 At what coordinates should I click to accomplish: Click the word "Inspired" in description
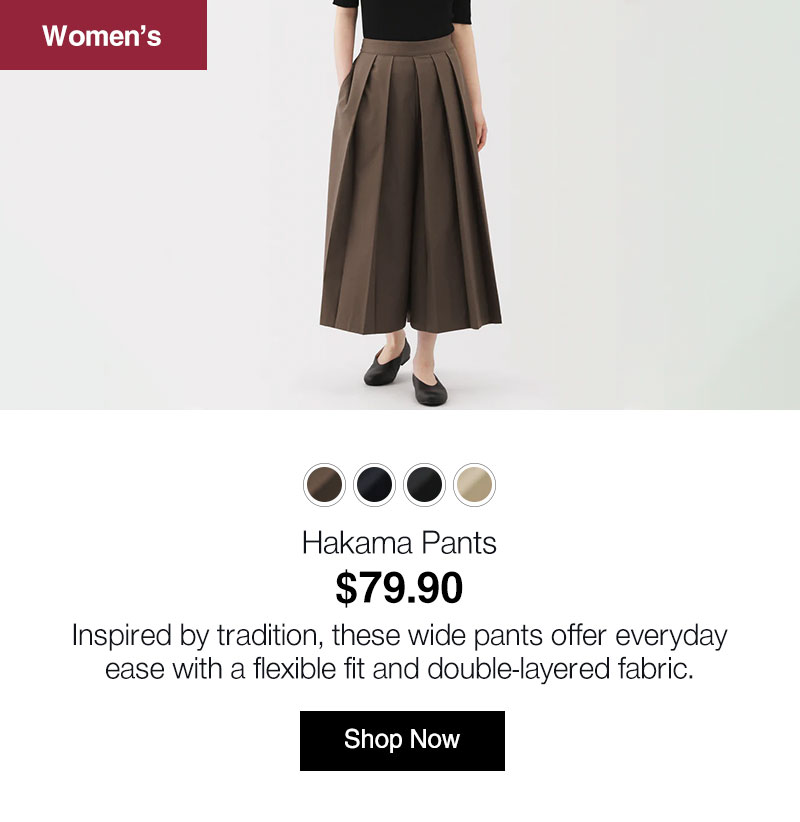[122, 636]
